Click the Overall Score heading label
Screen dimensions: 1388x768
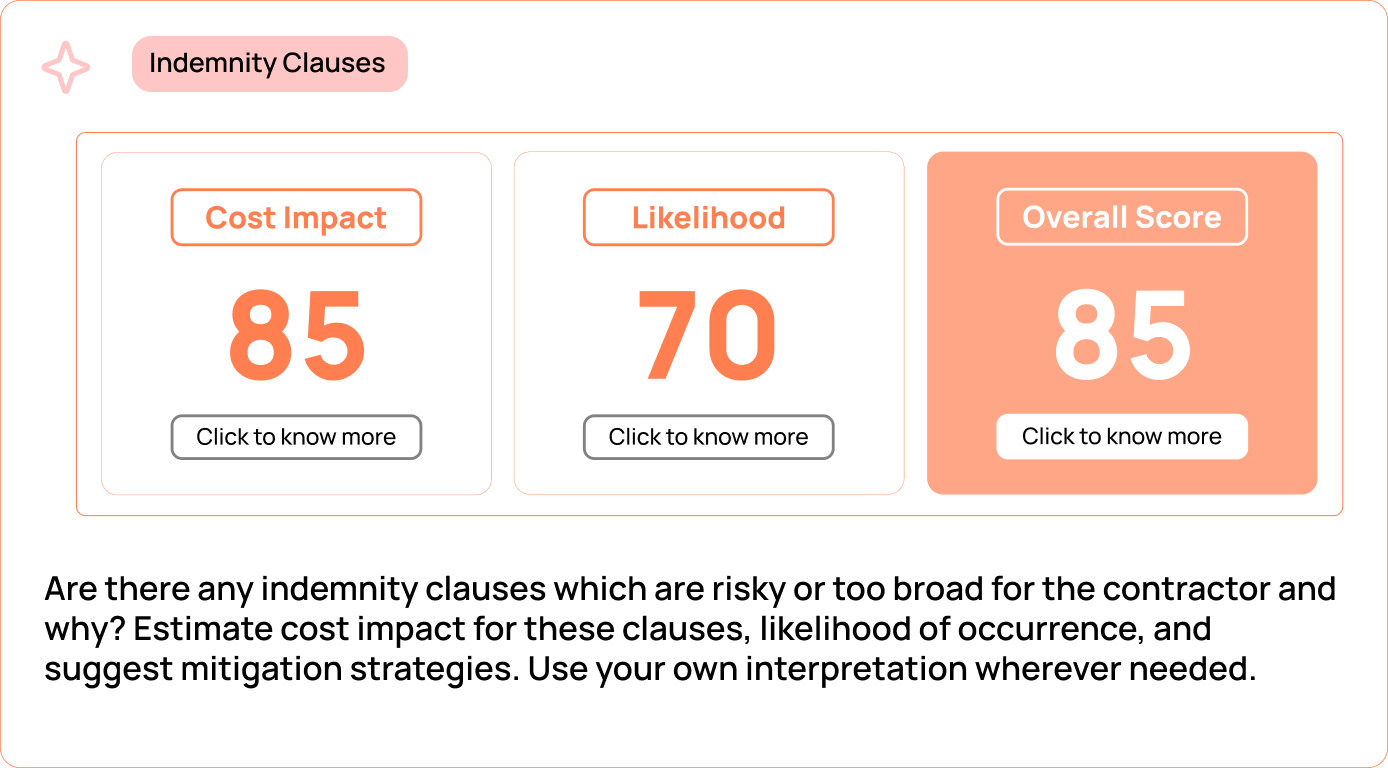(1122, 217)
